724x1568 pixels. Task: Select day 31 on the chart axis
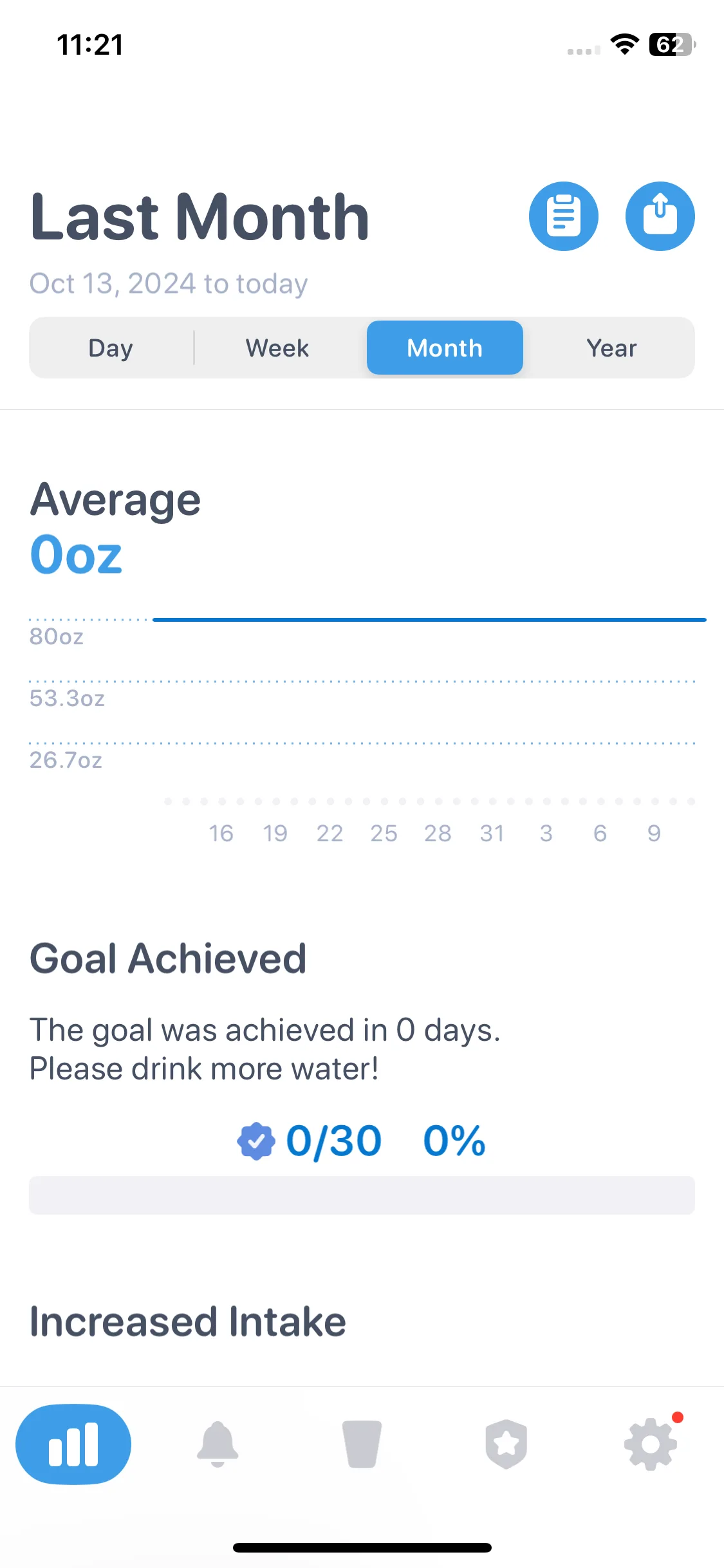pyautogui.click(x=492, y=834)
